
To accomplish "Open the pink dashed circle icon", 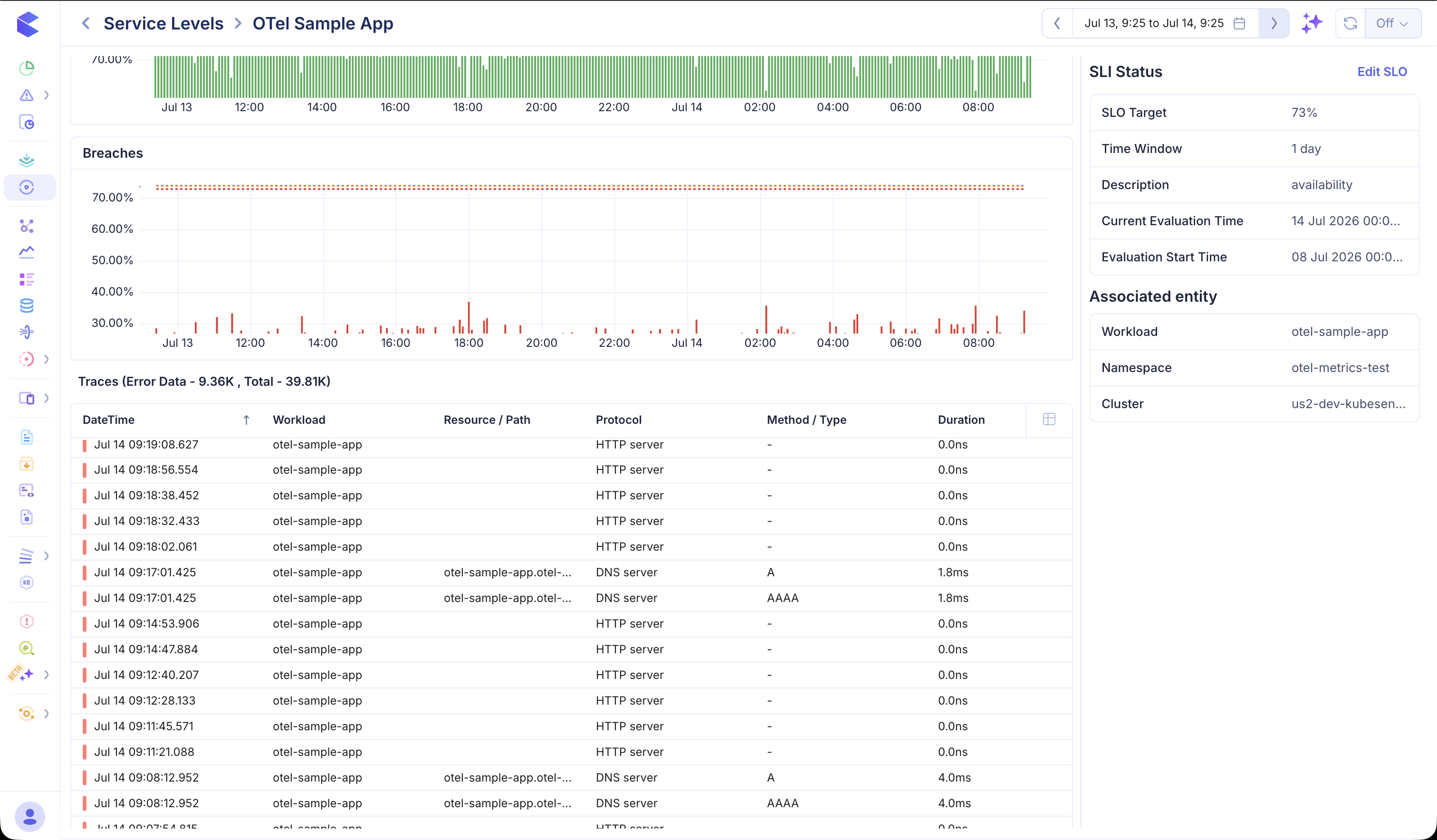I will tap(26, 359).
